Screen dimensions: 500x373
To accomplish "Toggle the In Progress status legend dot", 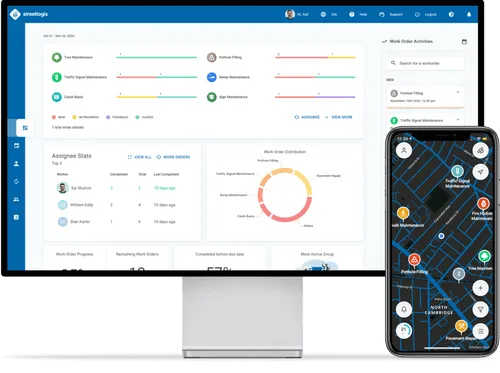I will 74,117.
